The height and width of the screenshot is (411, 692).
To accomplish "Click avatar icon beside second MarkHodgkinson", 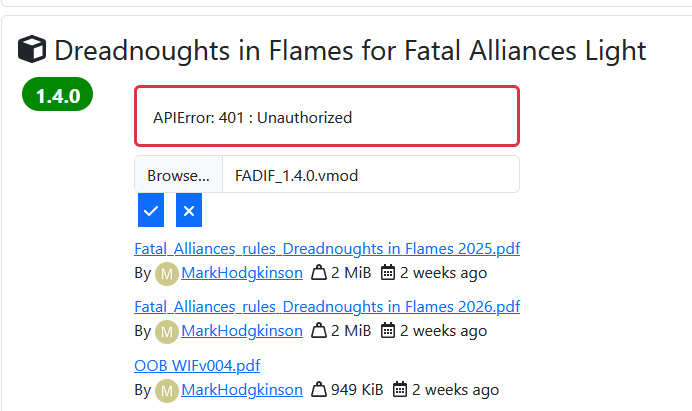I will [167, 331].
